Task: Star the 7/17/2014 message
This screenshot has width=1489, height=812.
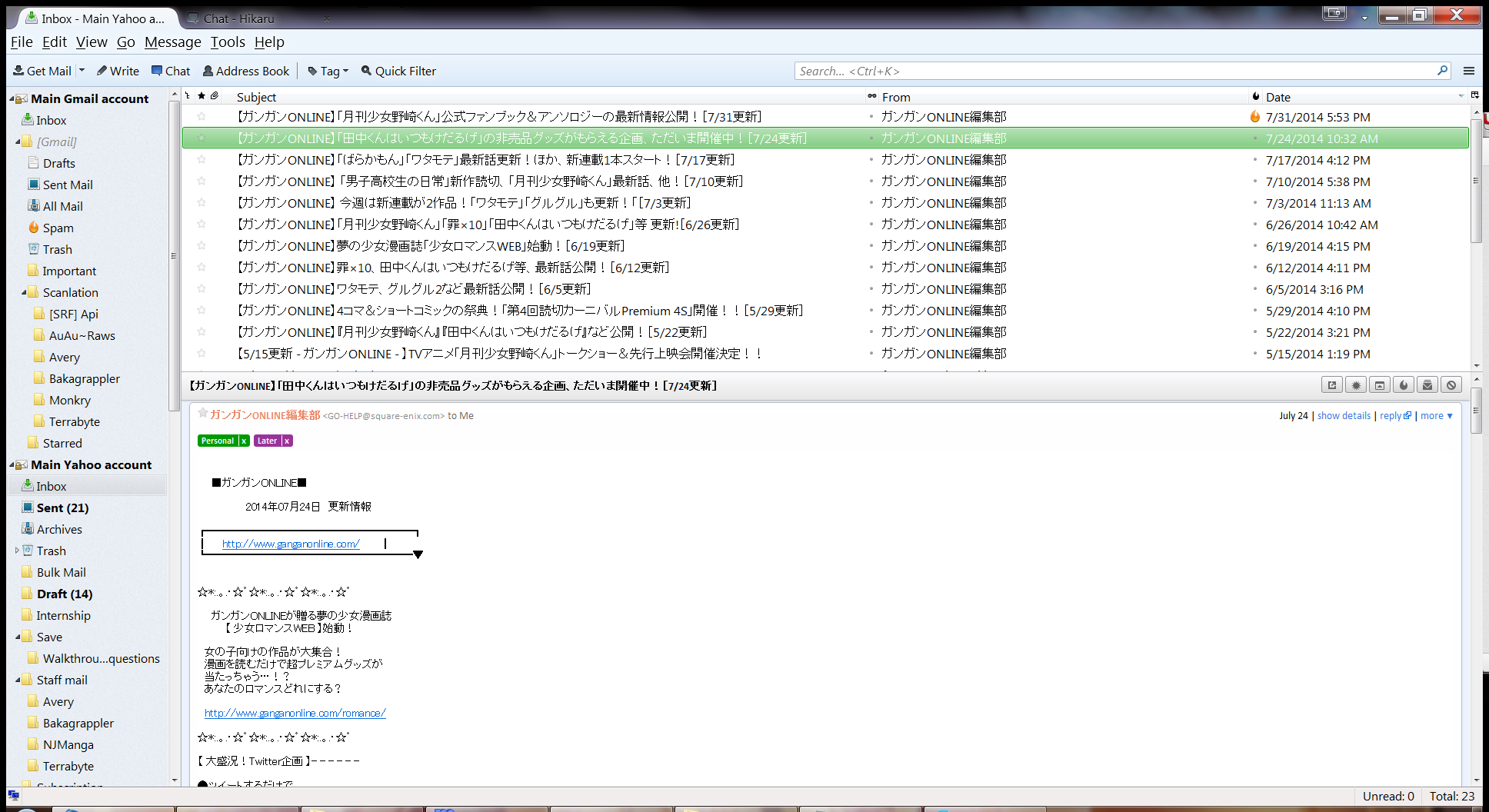Action: (x=202, y=160)
